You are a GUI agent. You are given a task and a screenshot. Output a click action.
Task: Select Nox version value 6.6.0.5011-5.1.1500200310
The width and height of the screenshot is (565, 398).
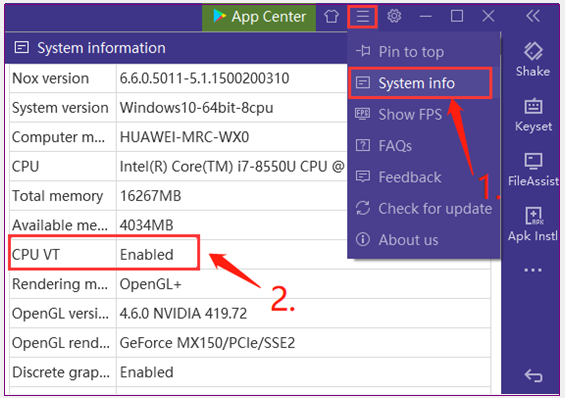204,79
